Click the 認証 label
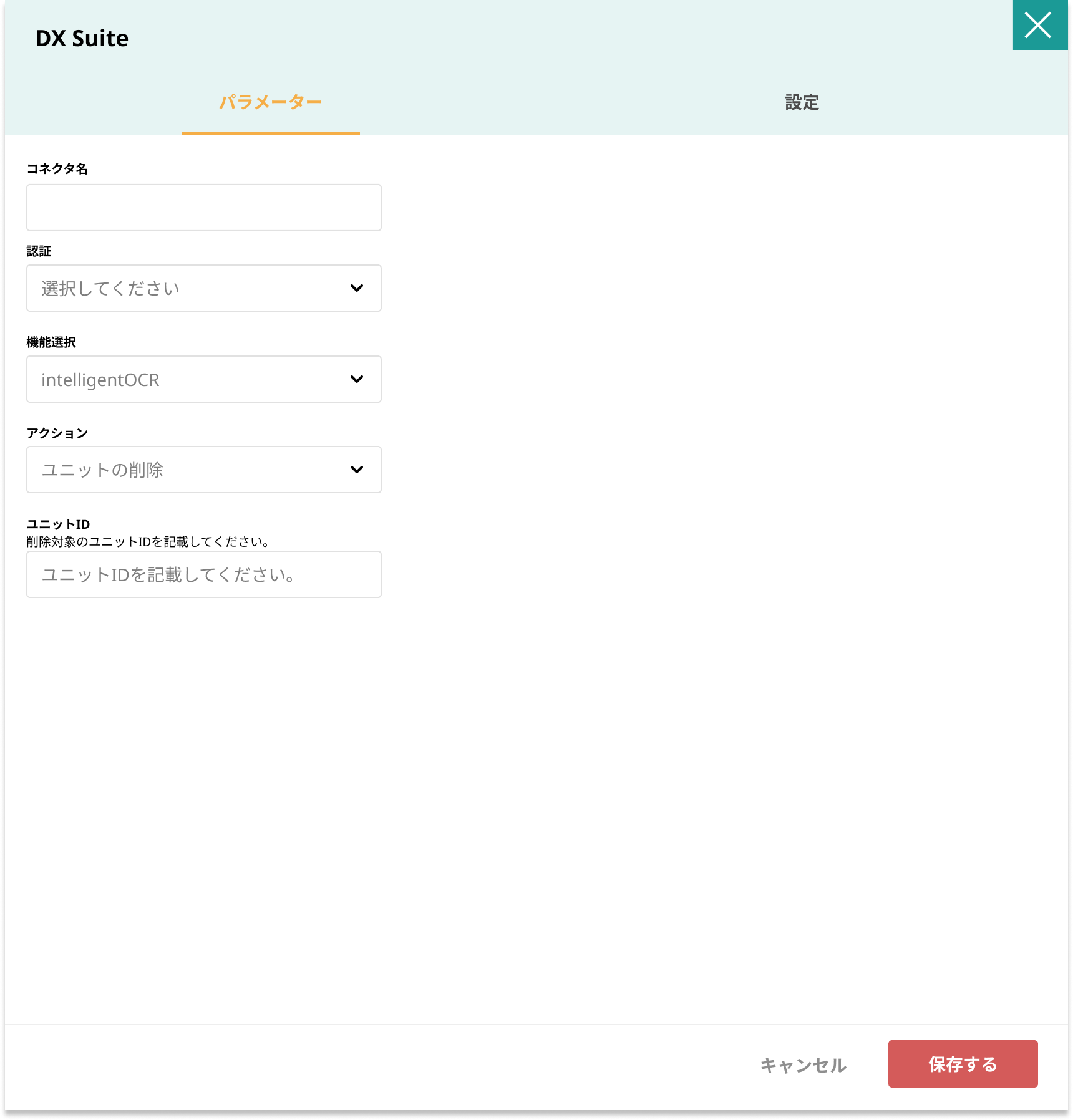The width and height of the screenshot is (1073, 1120). pos(39,251)
